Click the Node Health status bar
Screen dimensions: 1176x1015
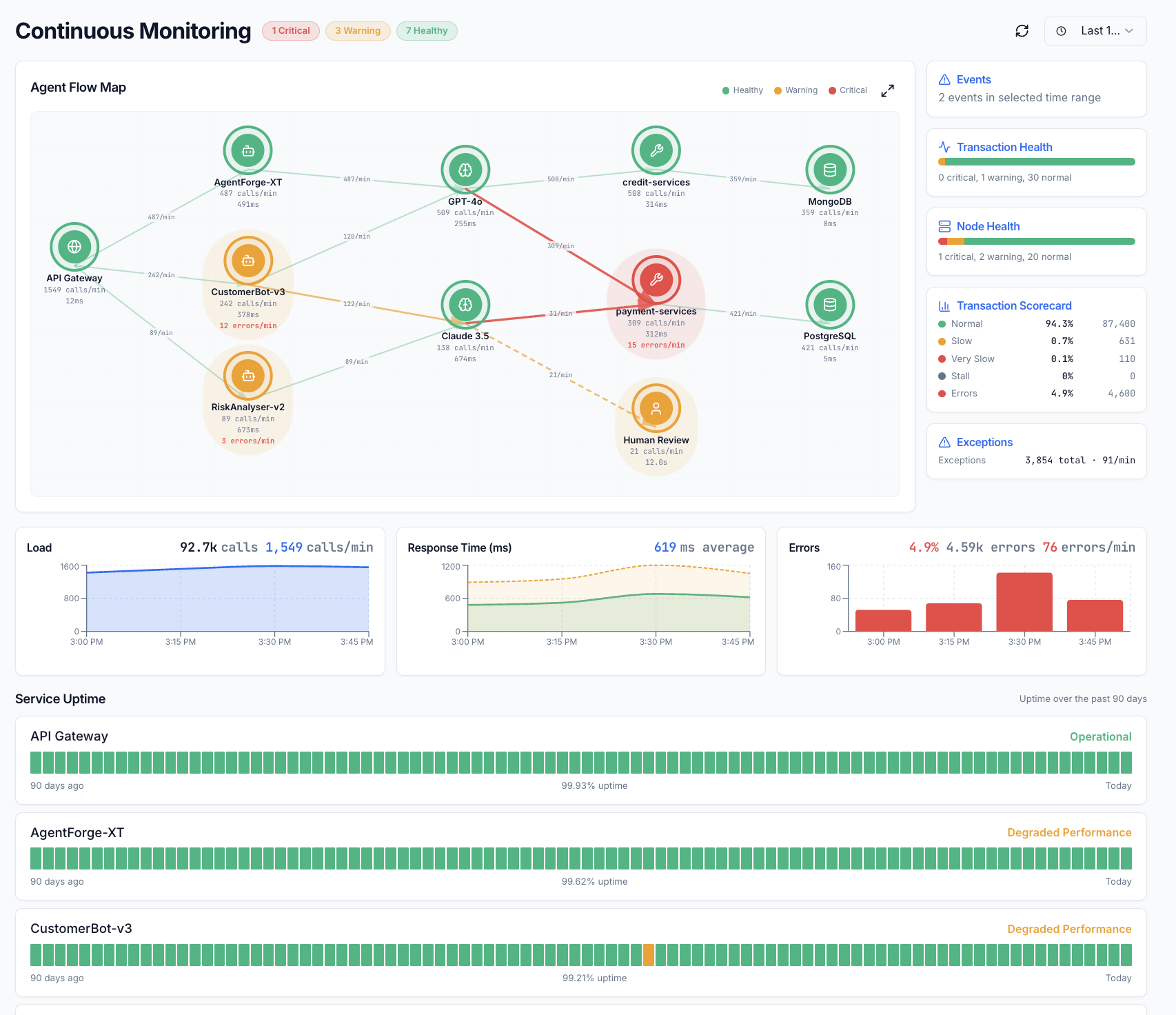pyautogui.click(x=1037, y=241)
